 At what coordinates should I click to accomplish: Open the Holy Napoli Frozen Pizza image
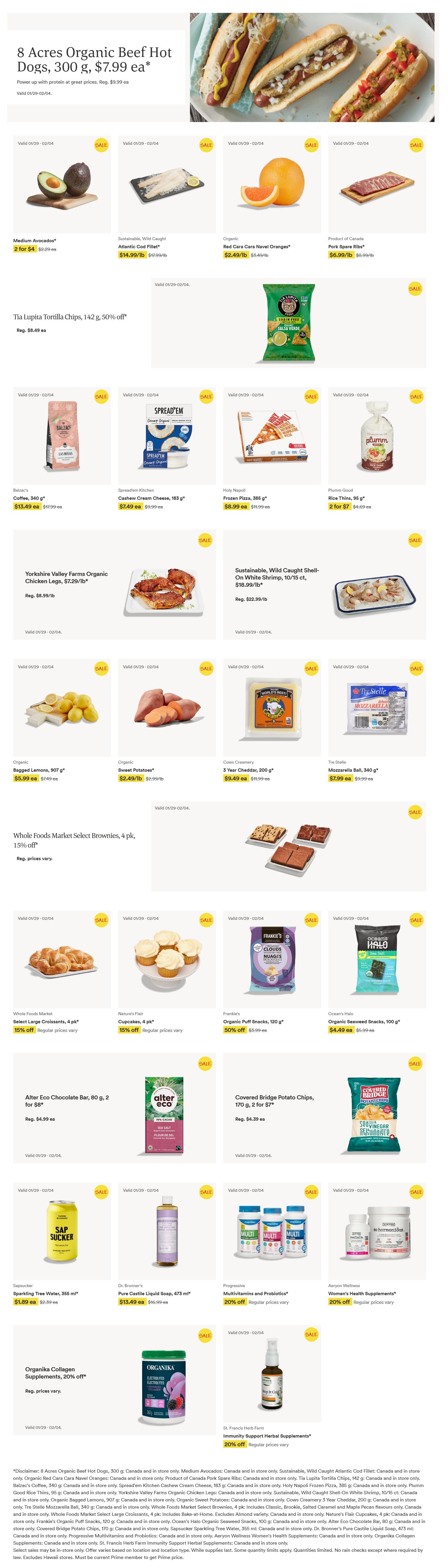pyautogui.click(x=272, y=435)
